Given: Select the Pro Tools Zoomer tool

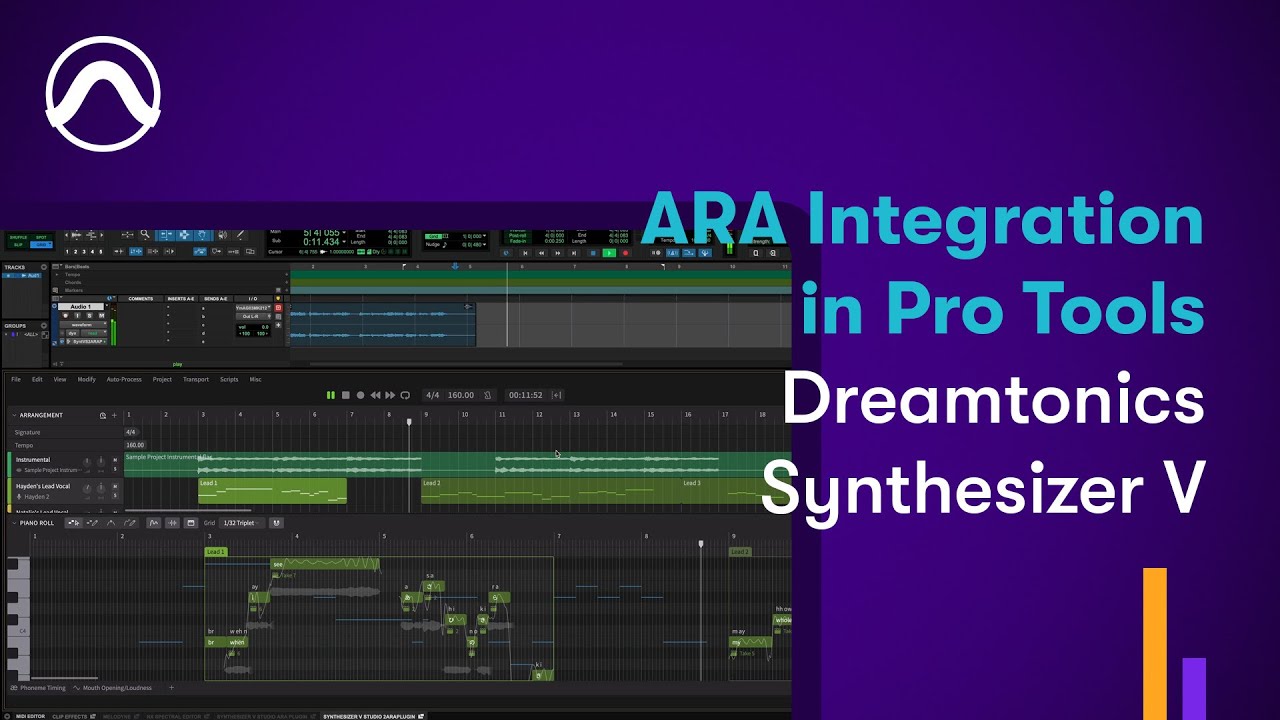Looking at the screenshot, I should tap(145, 234).
